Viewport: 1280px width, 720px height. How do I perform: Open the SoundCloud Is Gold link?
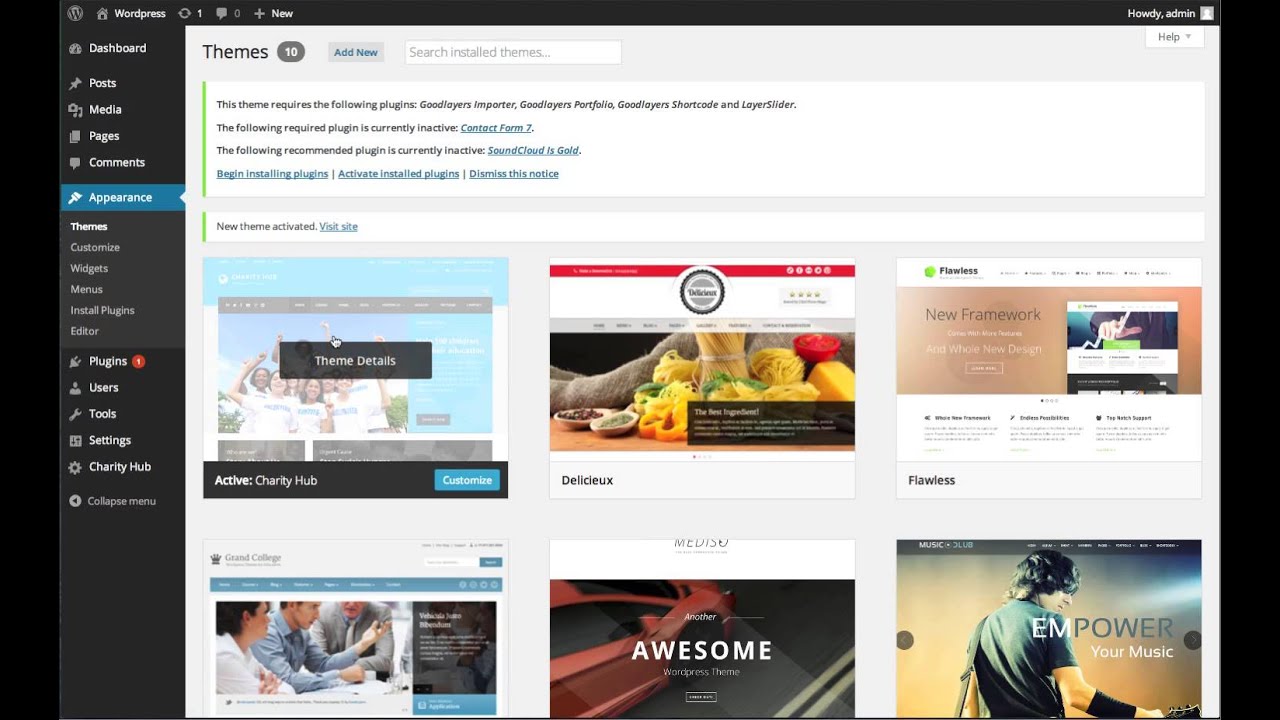533,151
